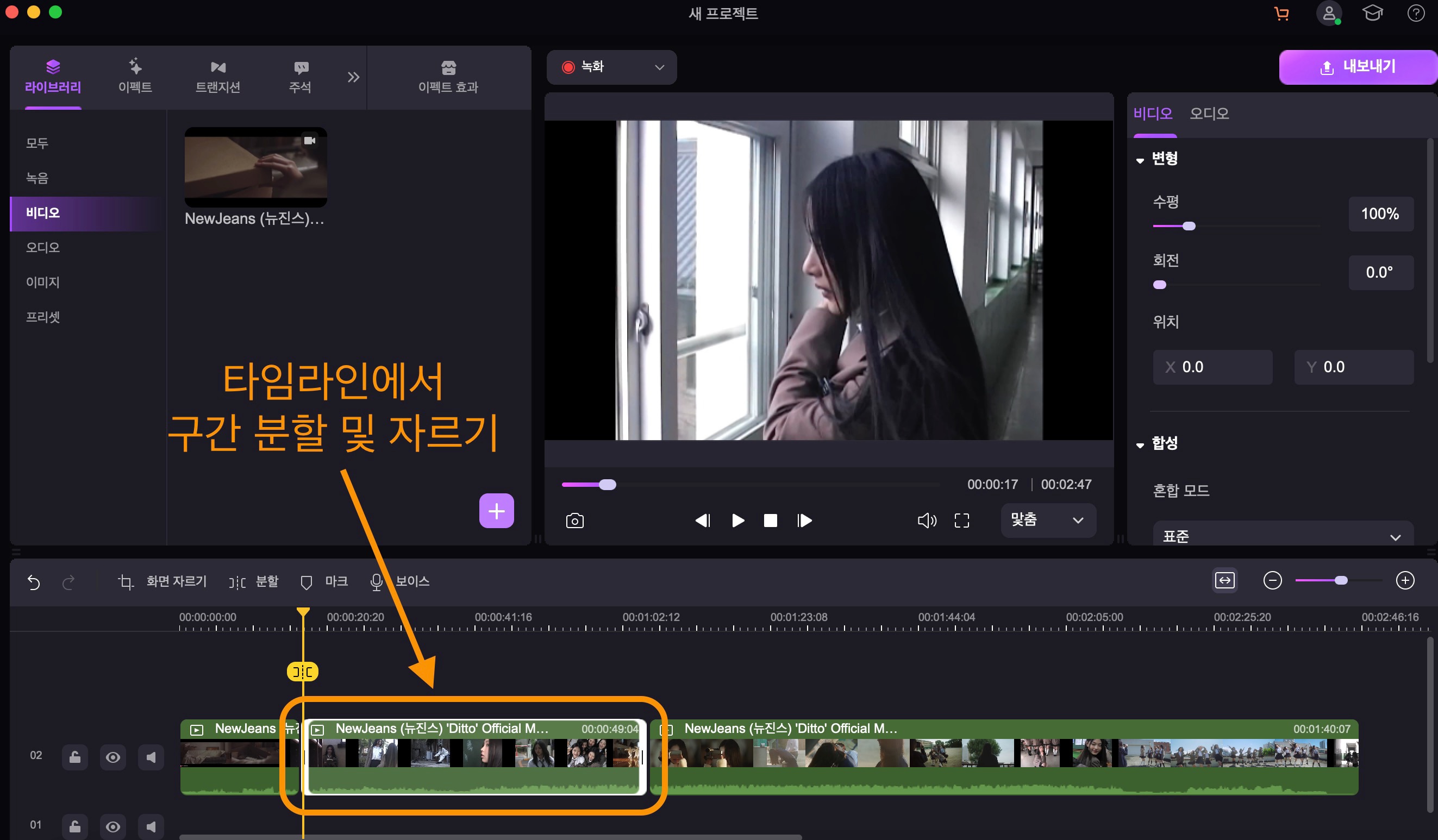The width and height of the screenshot is (1438, 840).
Task: Toggle visibility eye of track 02
Action: pos(113,757)
